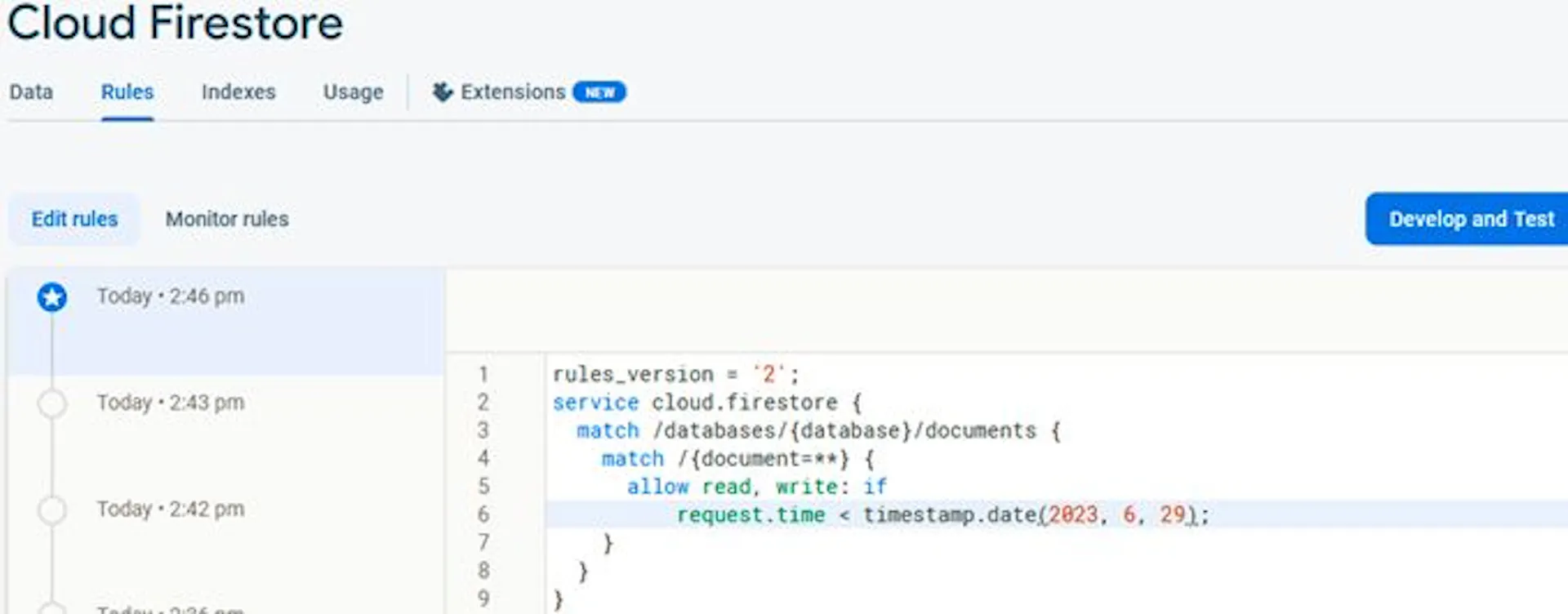Select the Today 2:42 pm history marker
The image size is (1568, 614).
click(52, 509)
